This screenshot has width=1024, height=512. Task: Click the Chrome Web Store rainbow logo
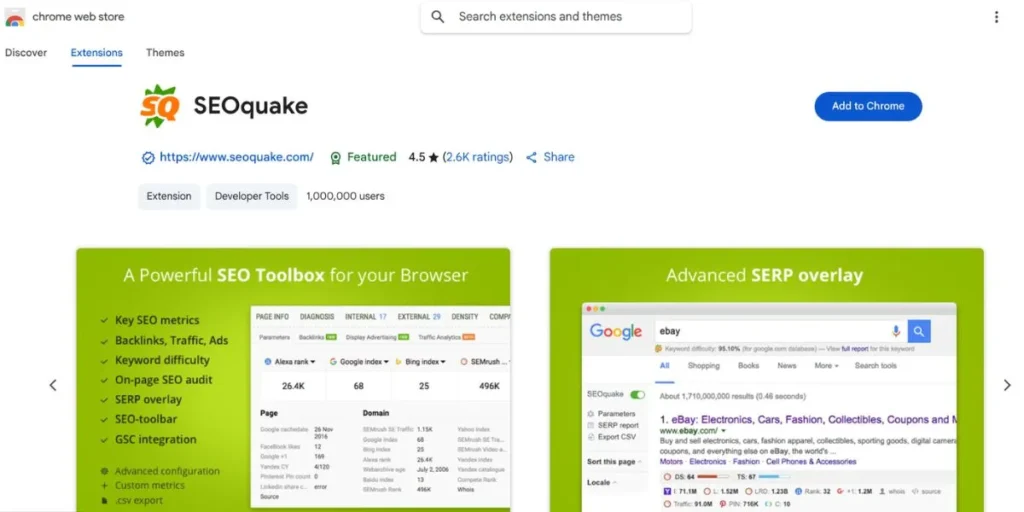point(15,17)
